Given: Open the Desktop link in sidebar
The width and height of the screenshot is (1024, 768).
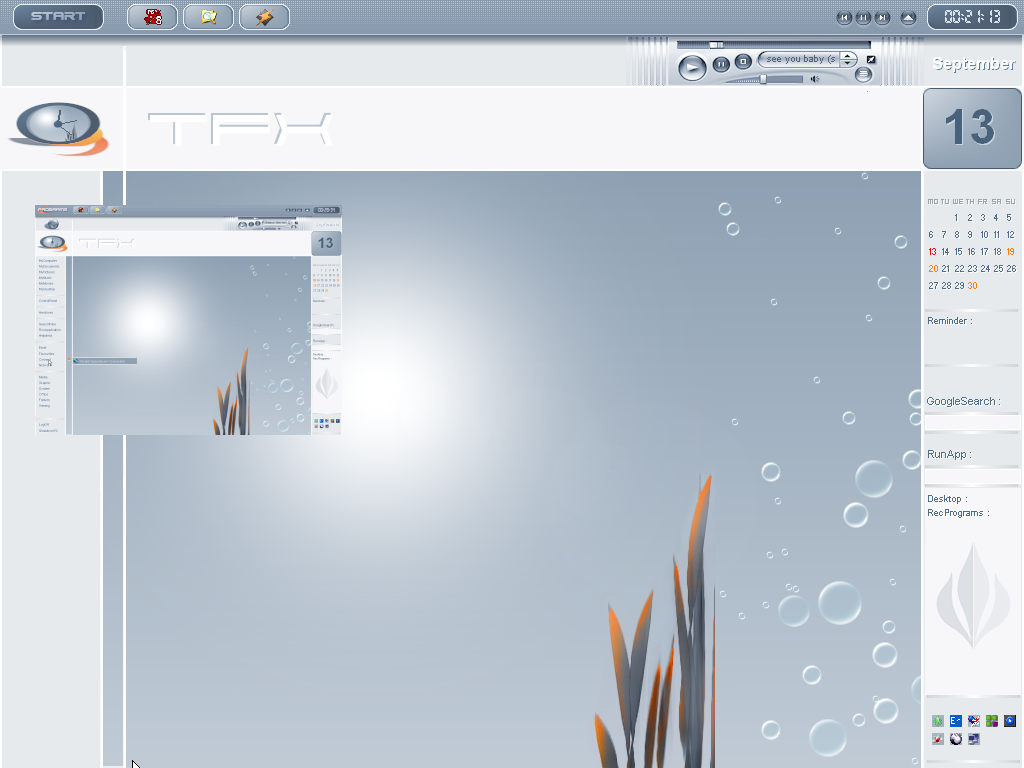Looking at the screenshot, I should (947, 499).
